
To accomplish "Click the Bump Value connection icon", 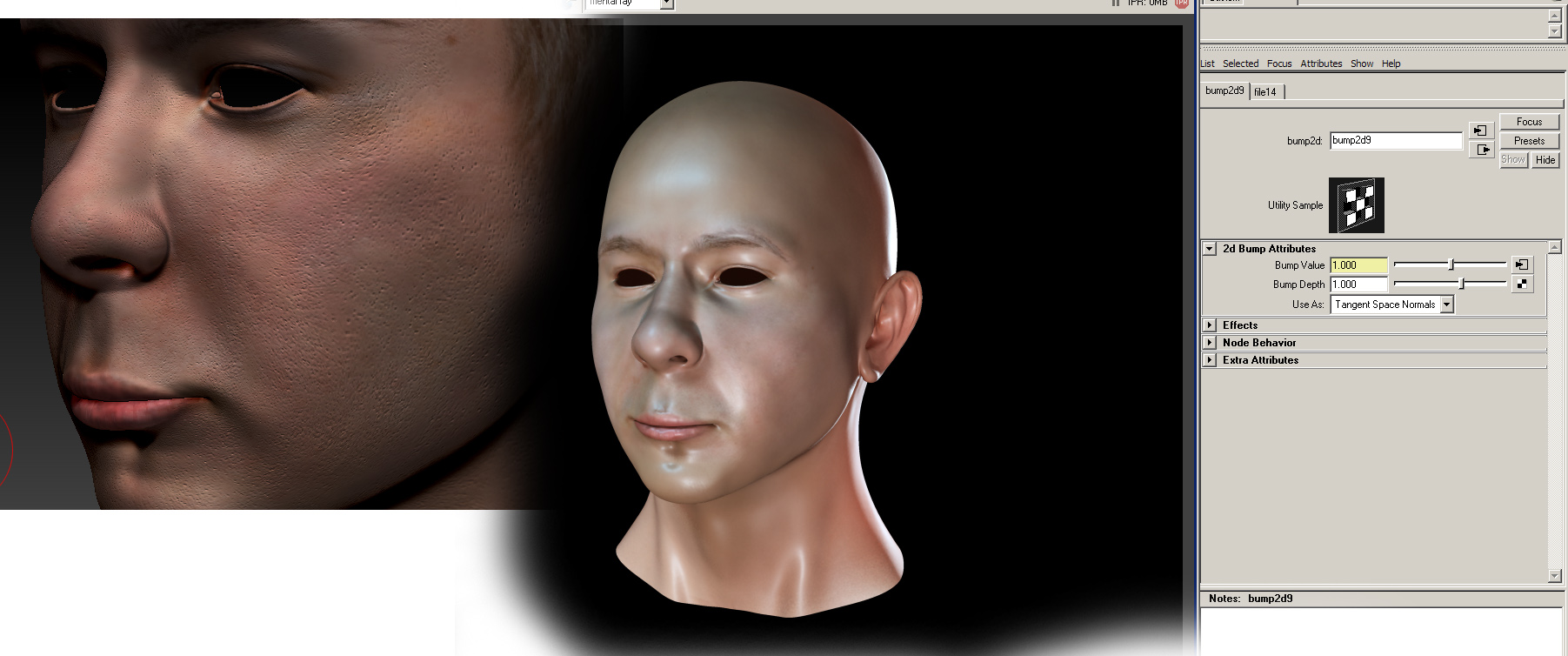I will pyautogui.click(x=1521, y=264).
